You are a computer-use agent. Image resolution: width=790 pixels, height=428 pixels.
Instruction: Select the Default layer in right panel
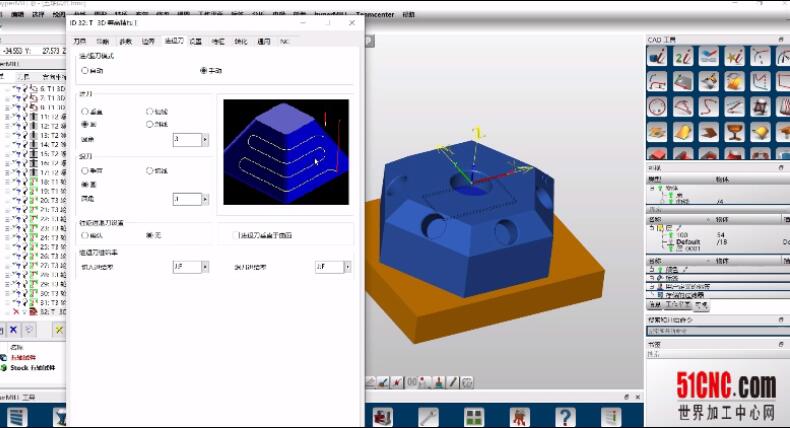[689, 242]
